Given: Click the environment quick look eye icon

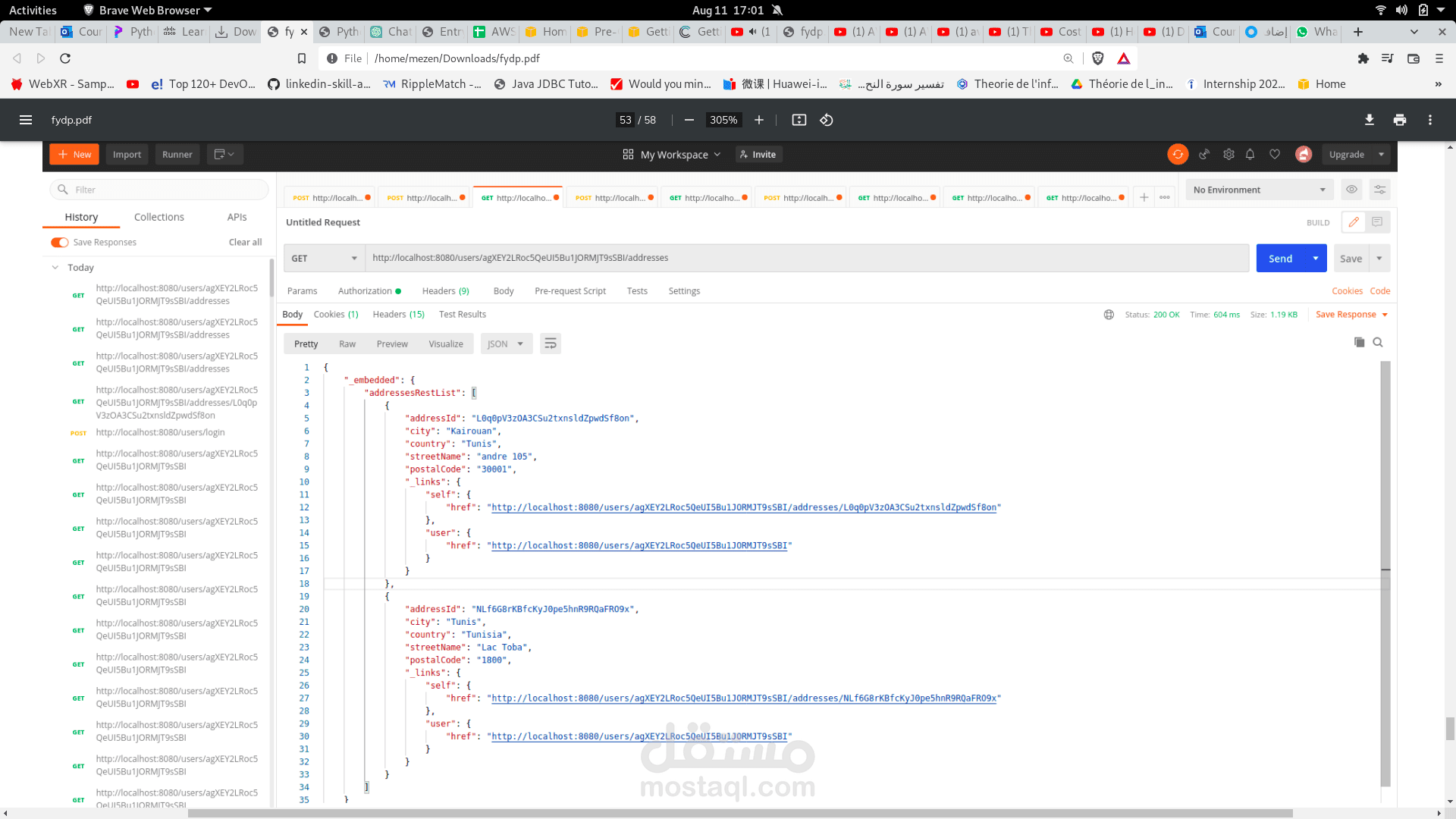Looking at the screenshot, I should [x=1351, y=190].
